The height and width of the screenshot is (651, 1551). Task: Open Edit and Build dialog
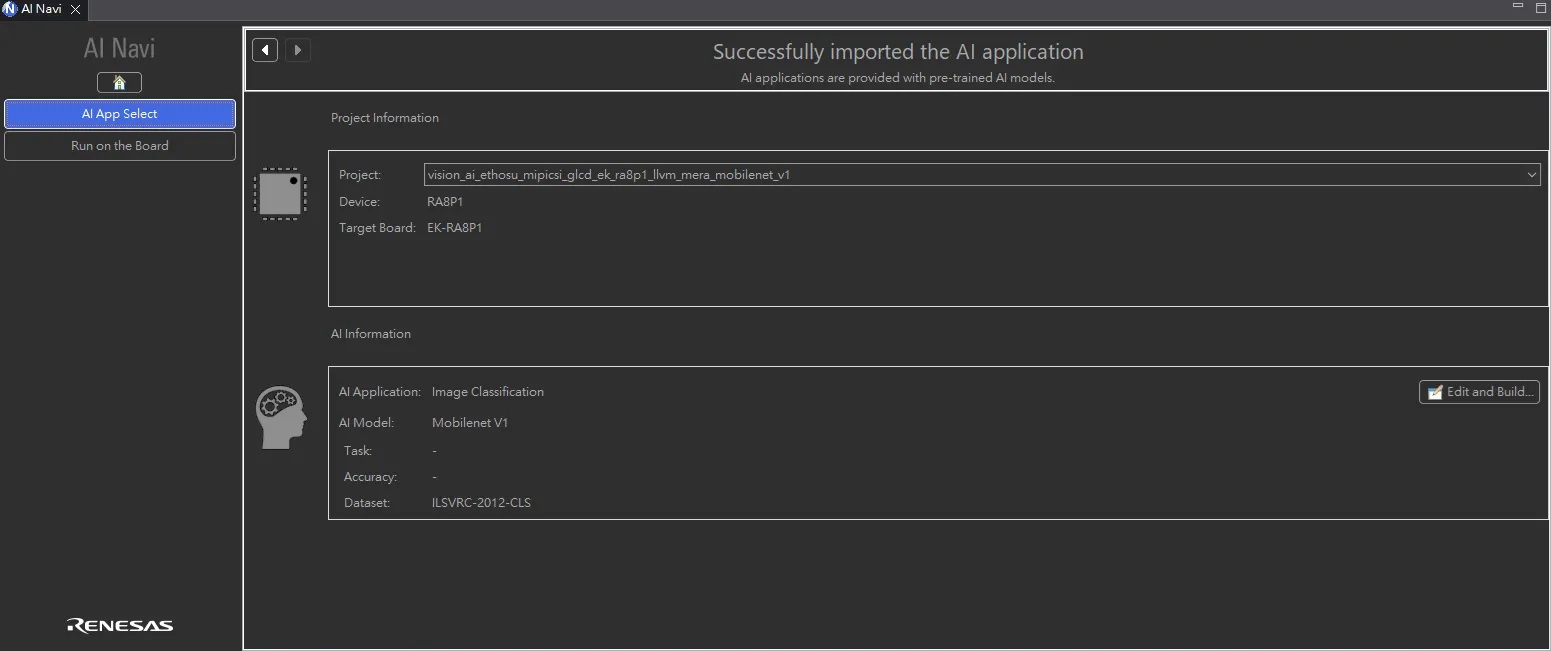pos(1479,392)
